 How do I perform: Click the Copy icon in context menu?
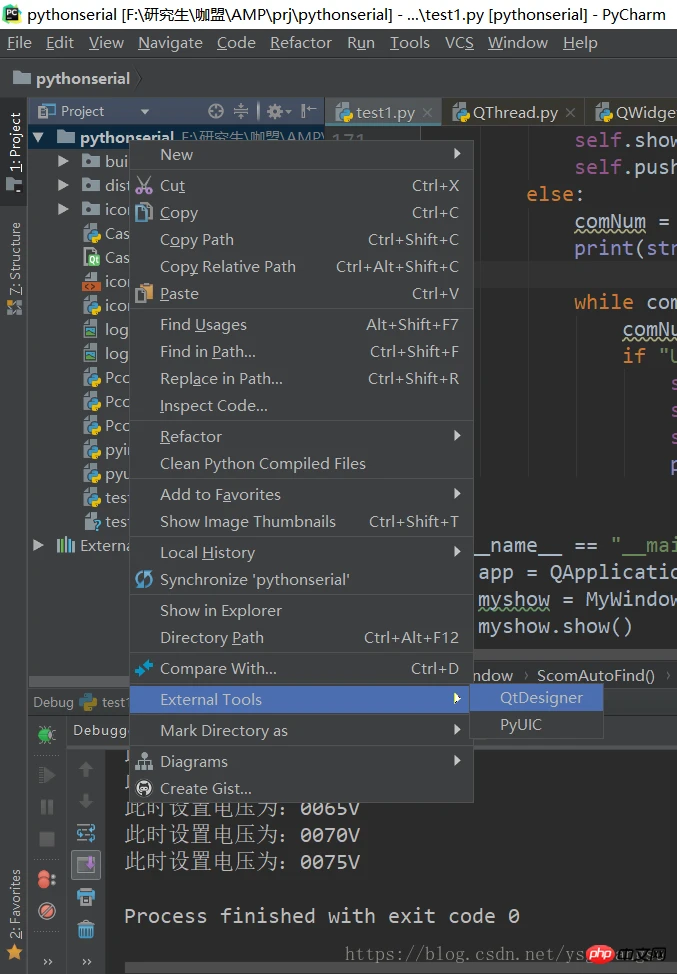click(x=143, y=212)
